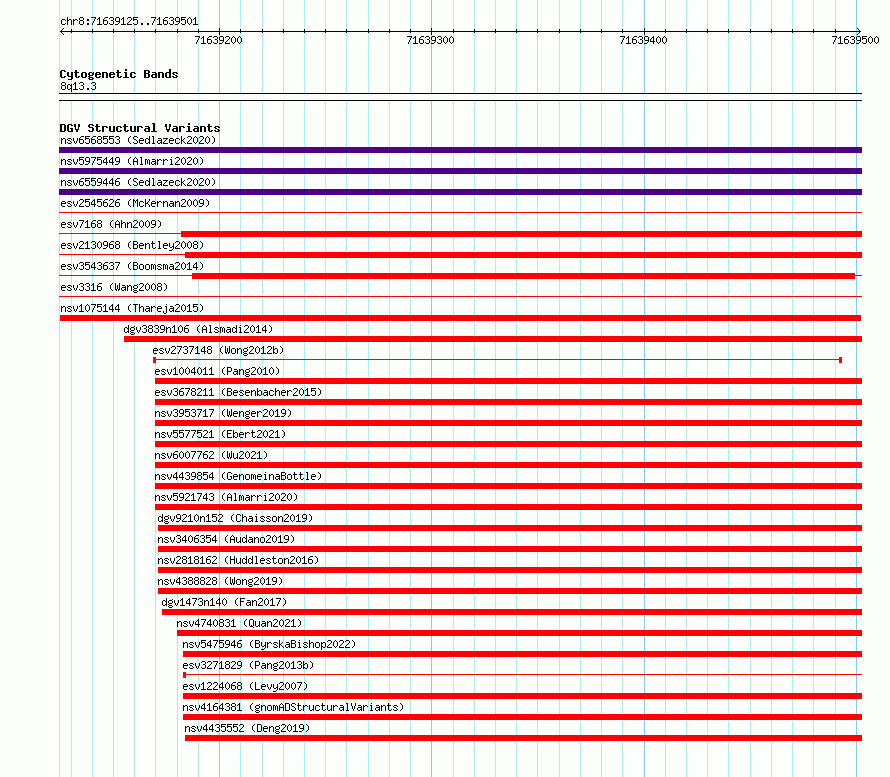The height and width of the screenshot is (777, 890).
Task: Open variant dgv1473n140 (Fan2017)
Action: (224, 602)
